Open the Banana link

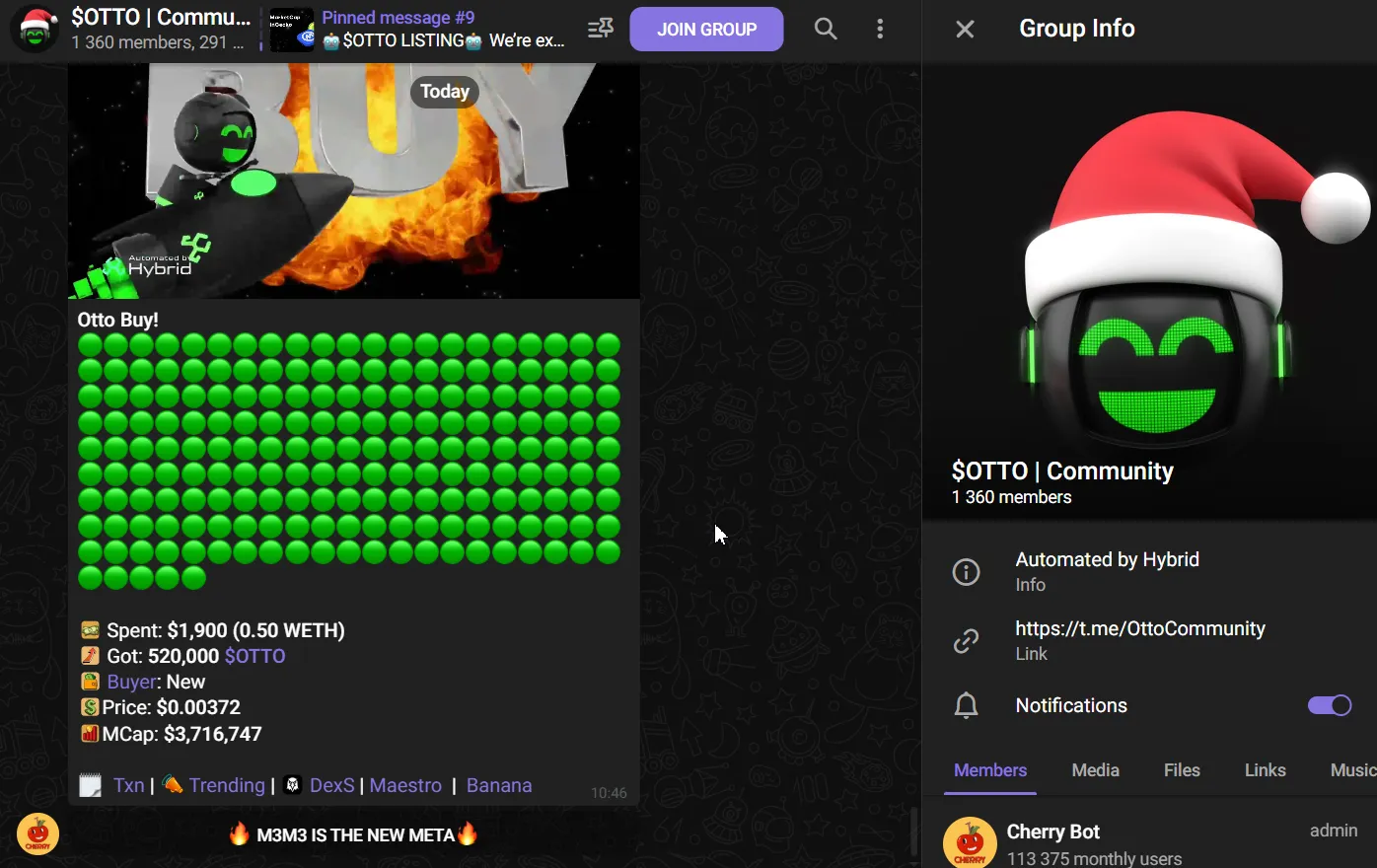[x=499, y=785]
